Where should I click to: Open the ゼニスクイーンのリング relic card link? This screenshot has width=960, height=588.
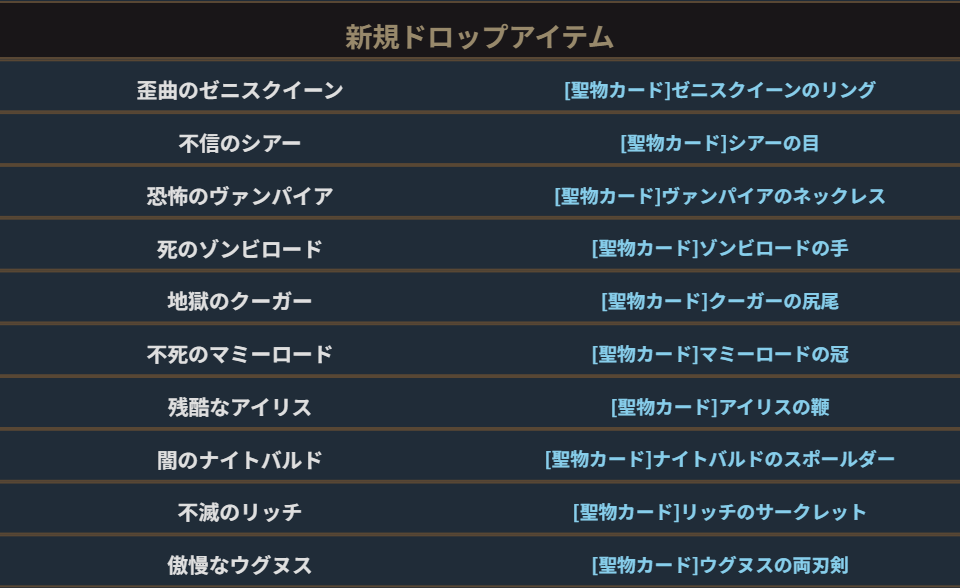point(719,91)
